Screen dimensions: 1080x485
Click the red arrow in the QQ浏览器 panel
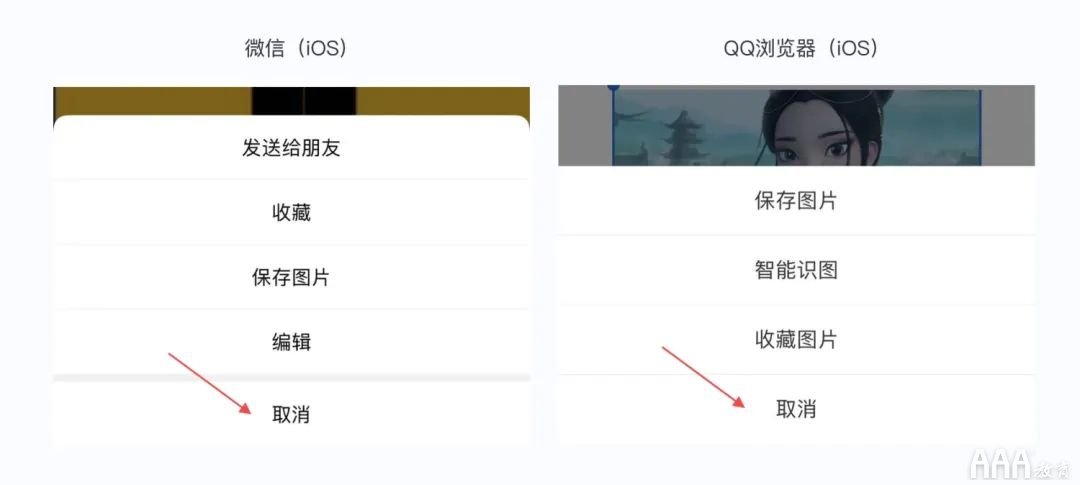pos(703,377)
